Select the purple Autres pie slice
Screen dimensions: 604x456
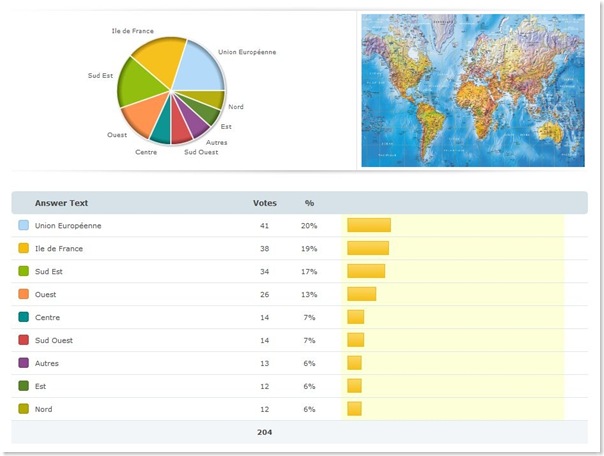pyautogui.click(x=195, y=122)
